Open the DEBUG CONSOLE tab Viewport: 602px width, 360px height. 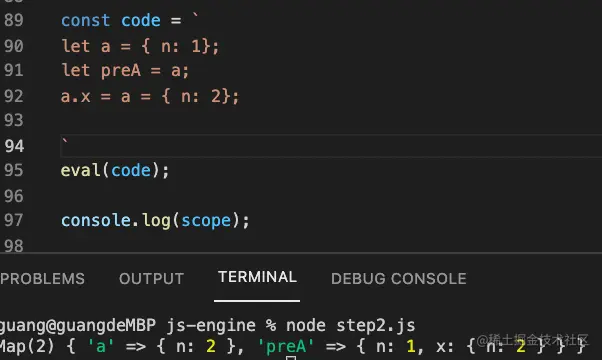pos(399,279)
